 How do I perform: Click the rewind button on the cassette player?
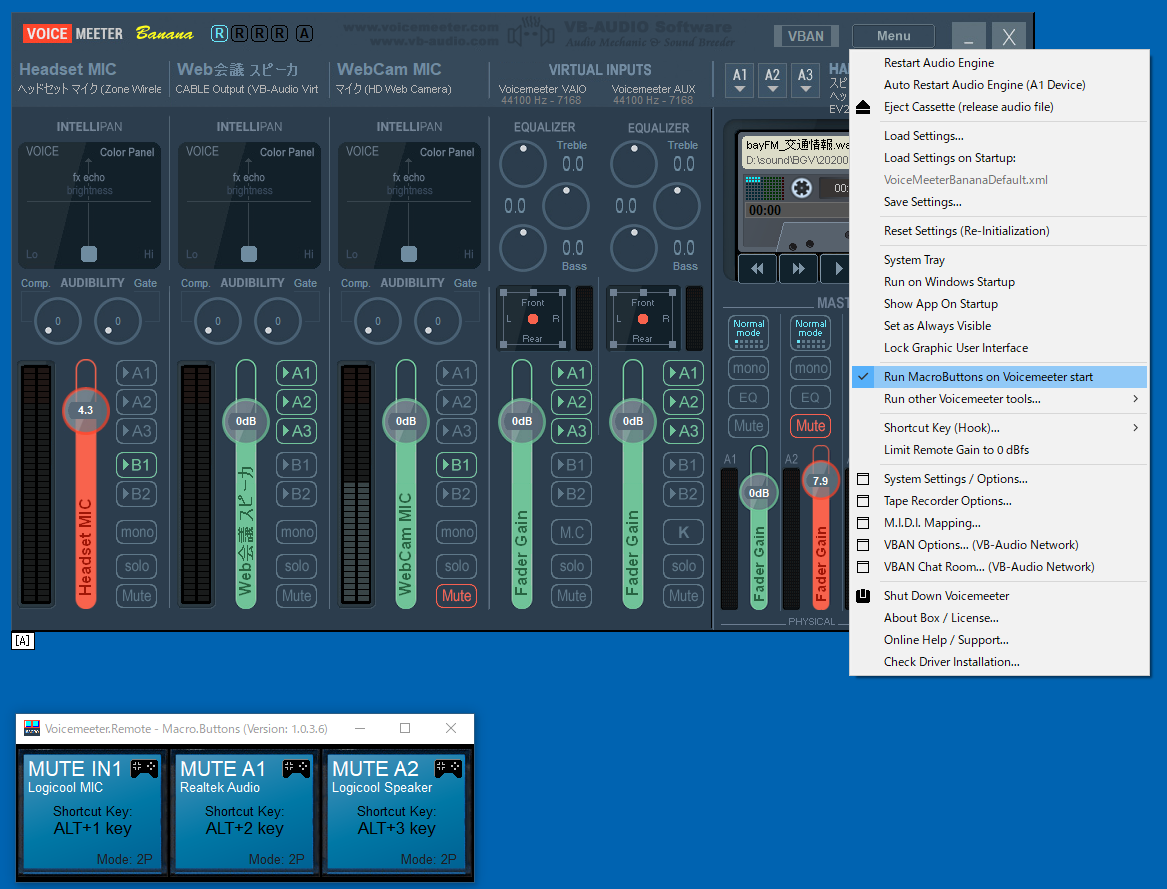click(757, 269)
